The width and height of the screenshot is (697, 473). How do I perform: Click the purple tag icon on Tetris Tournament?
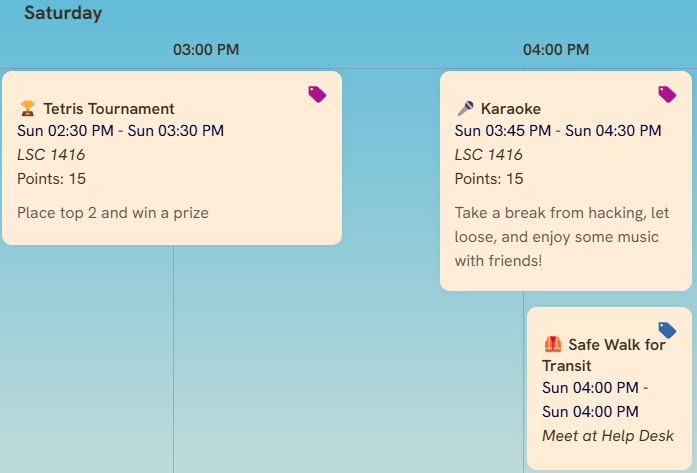(317, 94)
